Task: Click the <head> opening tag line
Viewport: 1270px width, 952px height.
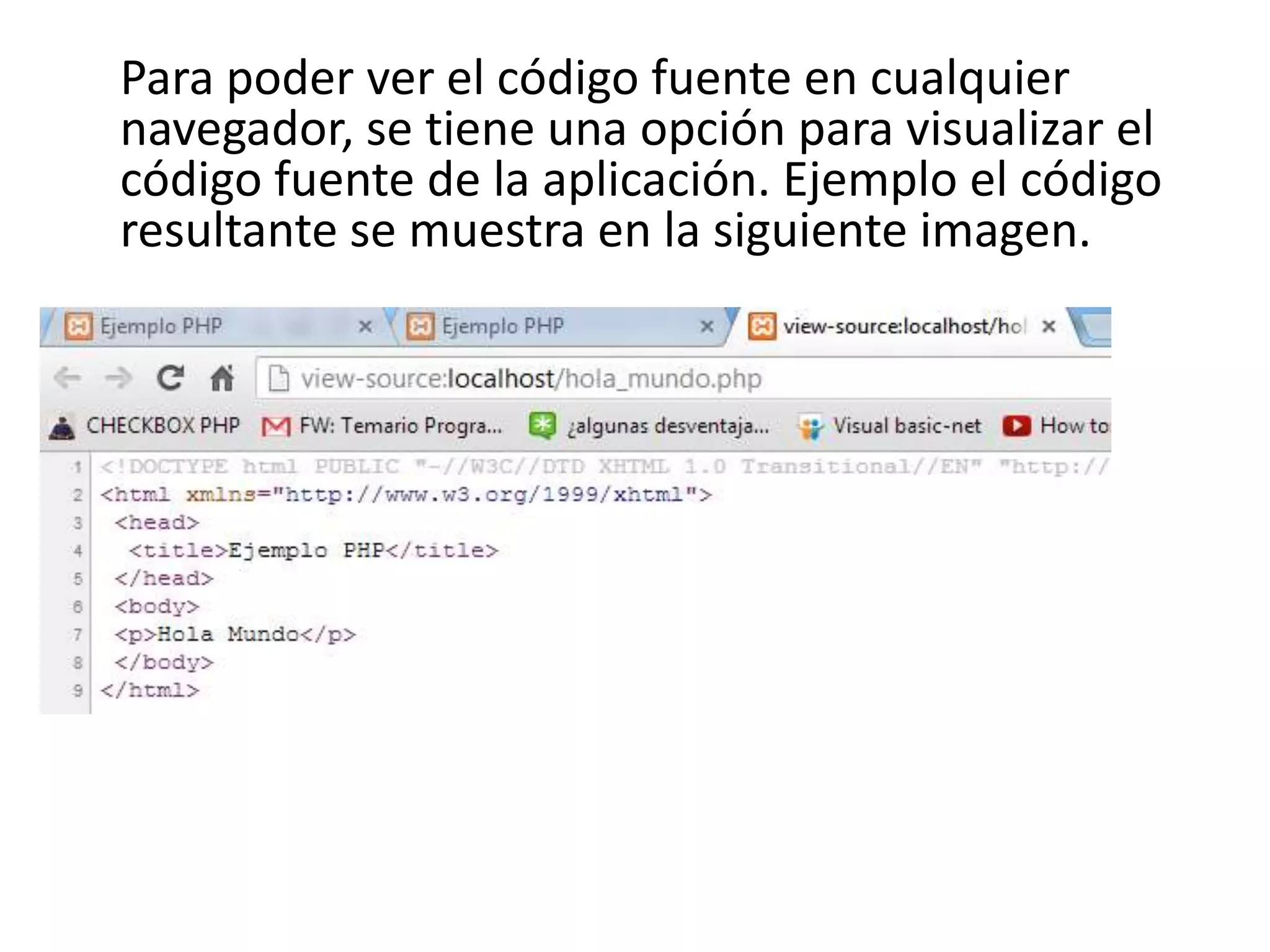Action: click(157, 522)
